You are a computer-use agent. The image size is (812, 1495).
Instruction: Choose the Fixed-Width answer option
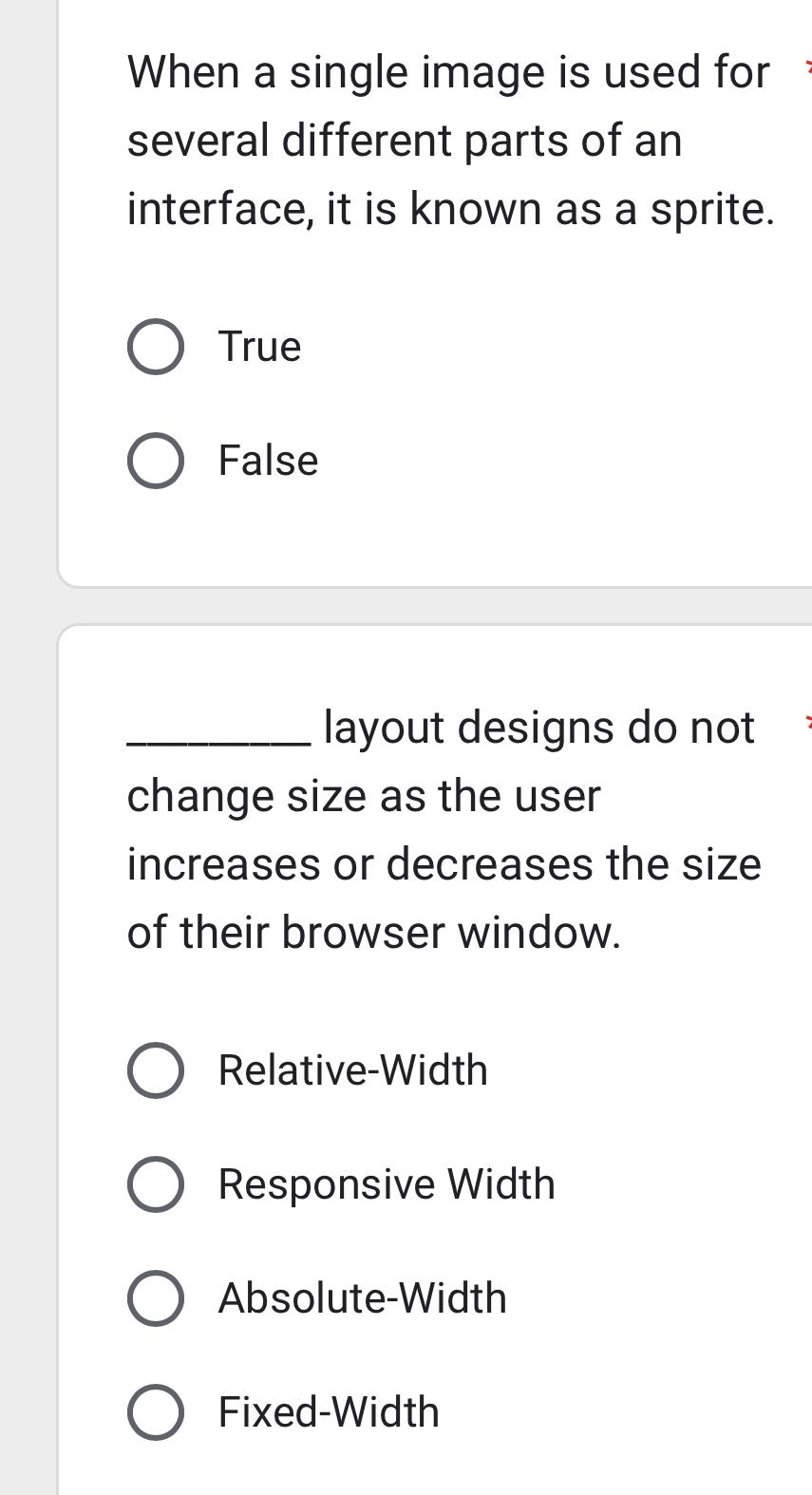pyautogui.click(x=156, y=1412)
